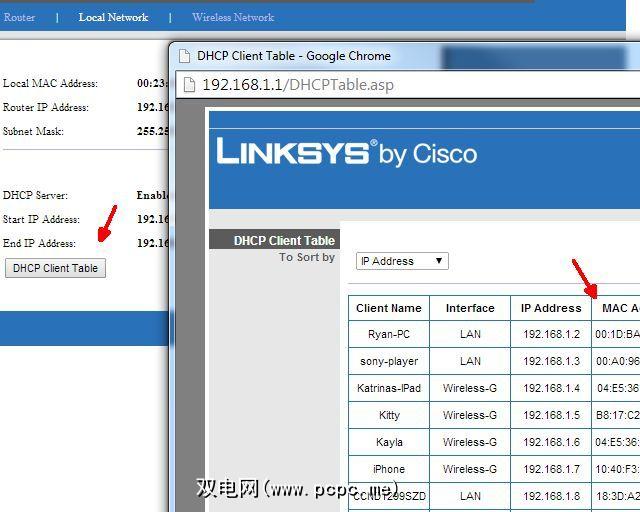Image resolution: width=640 pixels, height=512 pixels.
Task: Click the Wireless-G cell for Kayla
Action: [x=470, y=442]
